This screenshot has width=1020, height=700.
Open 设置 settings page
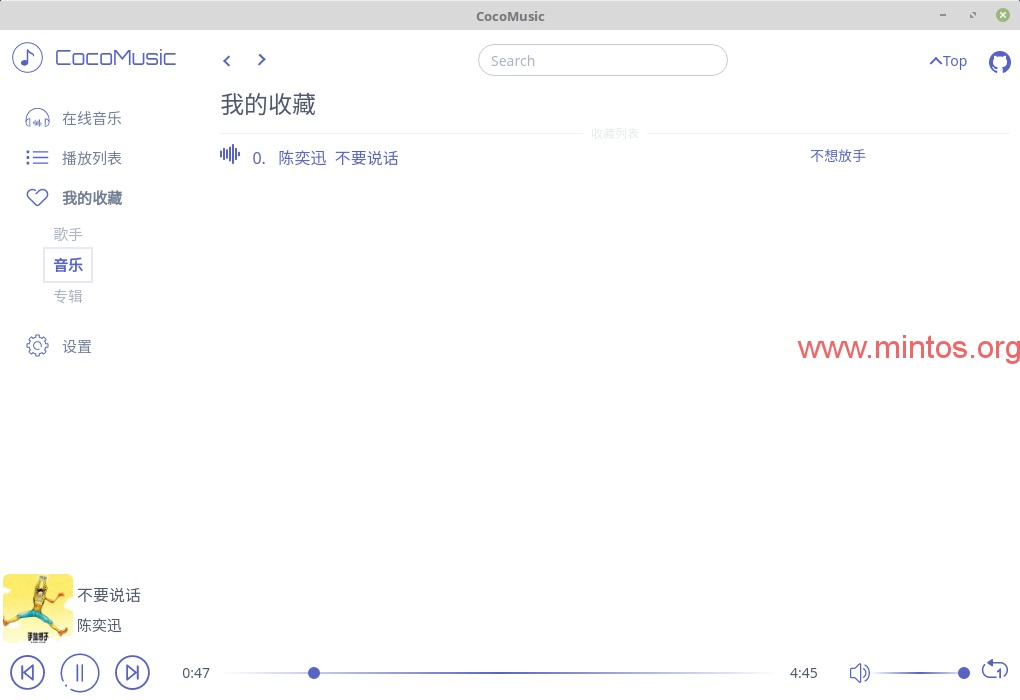(x=76, y=346)
